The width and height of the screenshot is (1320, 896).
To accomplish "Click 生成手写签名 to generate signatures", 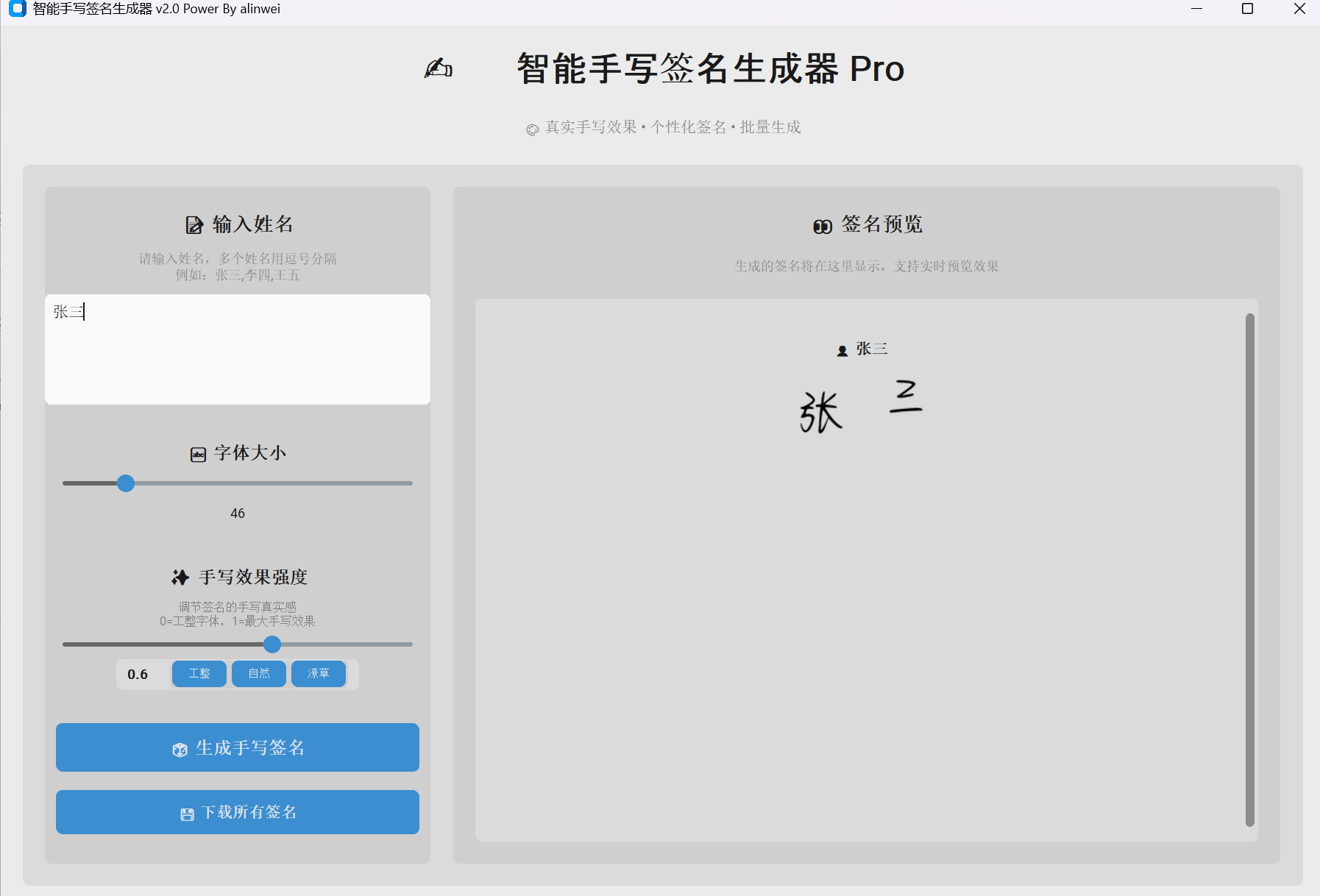I will (x=238, y=747).
